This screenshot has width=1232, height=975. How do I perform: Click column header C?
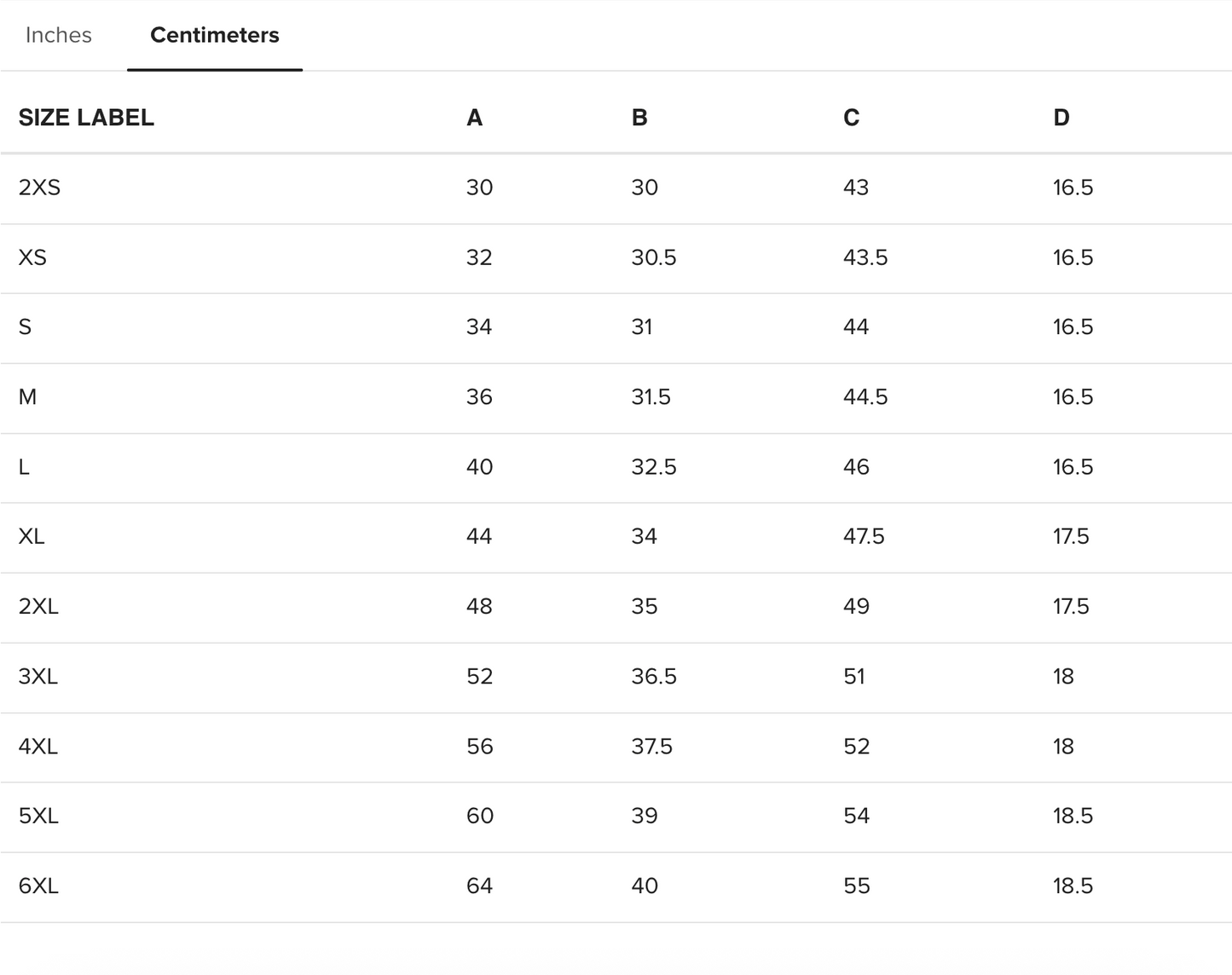pos(851,118)
